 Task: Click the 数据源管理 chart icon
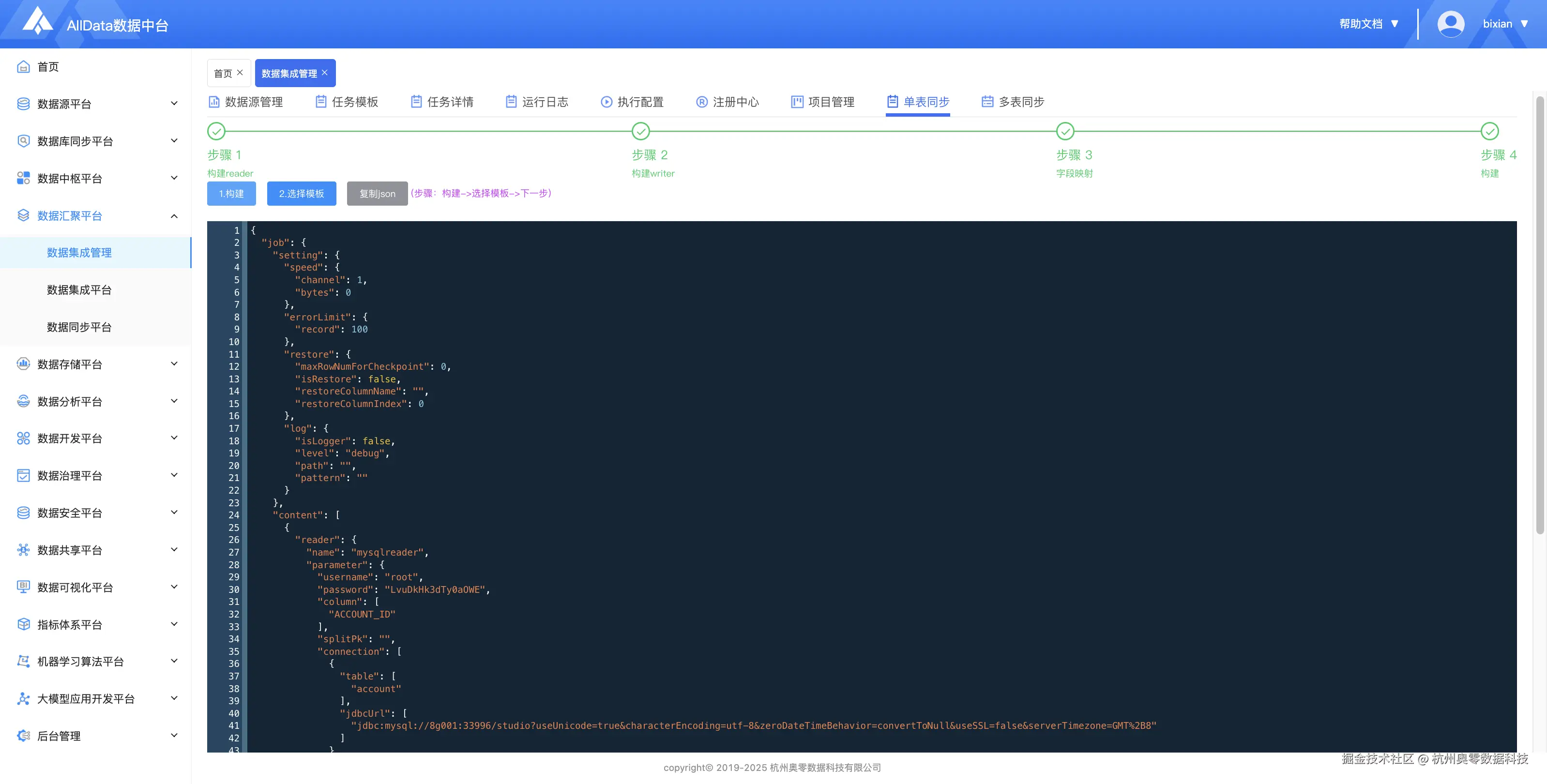[214, 102]
